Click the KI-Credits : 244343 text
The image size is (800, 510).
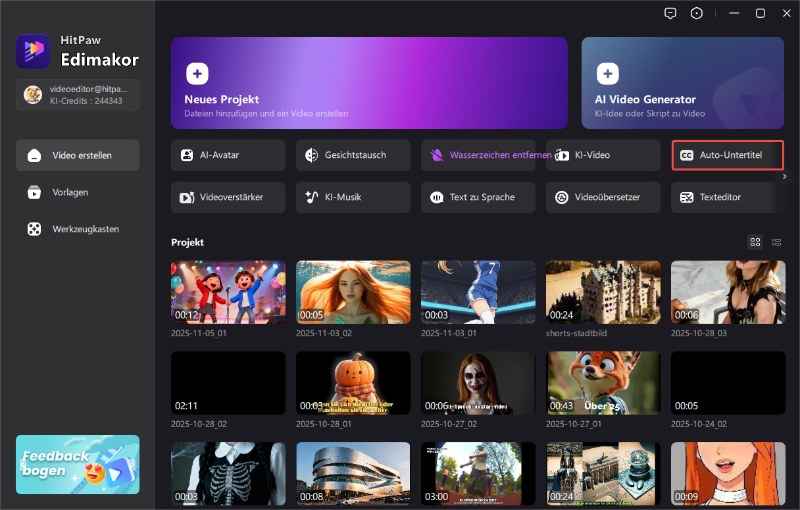pyautogui.click(x=86, y=101)
